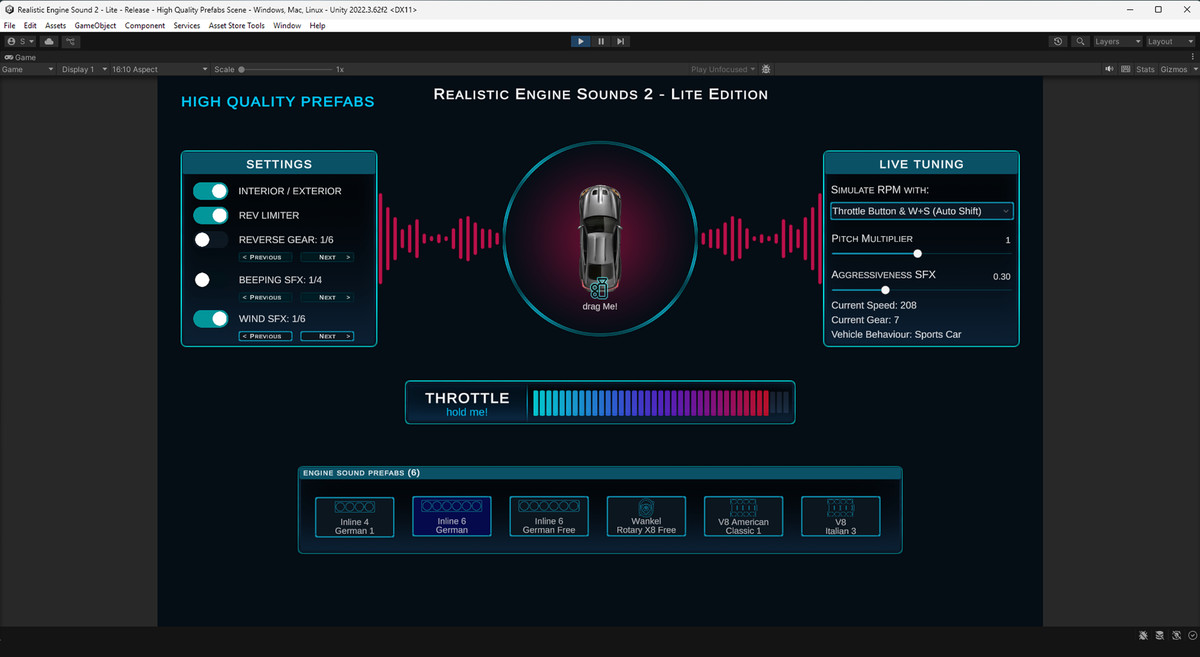The width and height of the screenshot is (1200, 657).
Task: Open the Unity account menu
Action: [x=20, y=41]
